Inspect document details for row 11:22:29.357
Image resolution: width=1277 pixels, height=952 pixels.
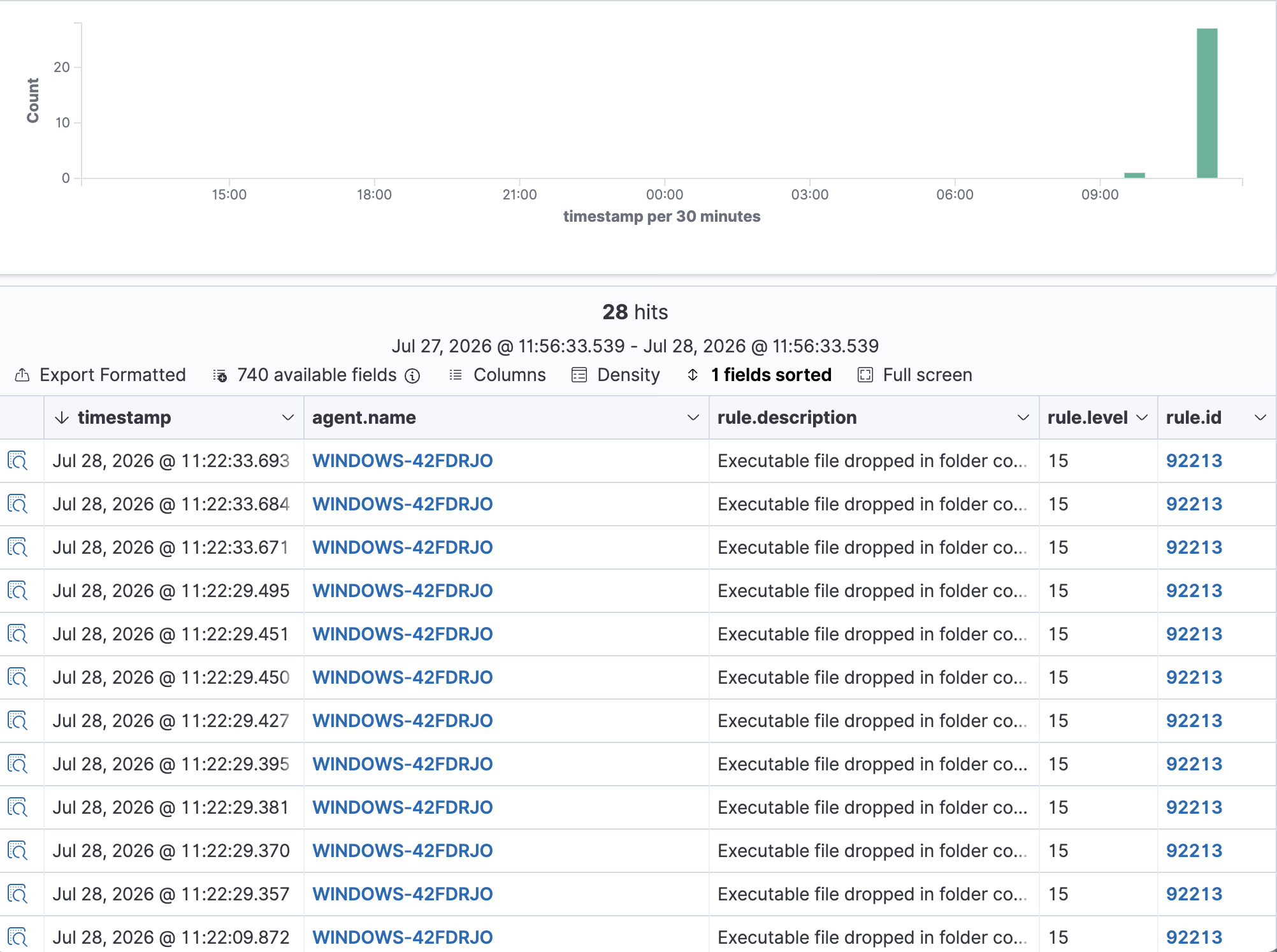coord(17,894)
